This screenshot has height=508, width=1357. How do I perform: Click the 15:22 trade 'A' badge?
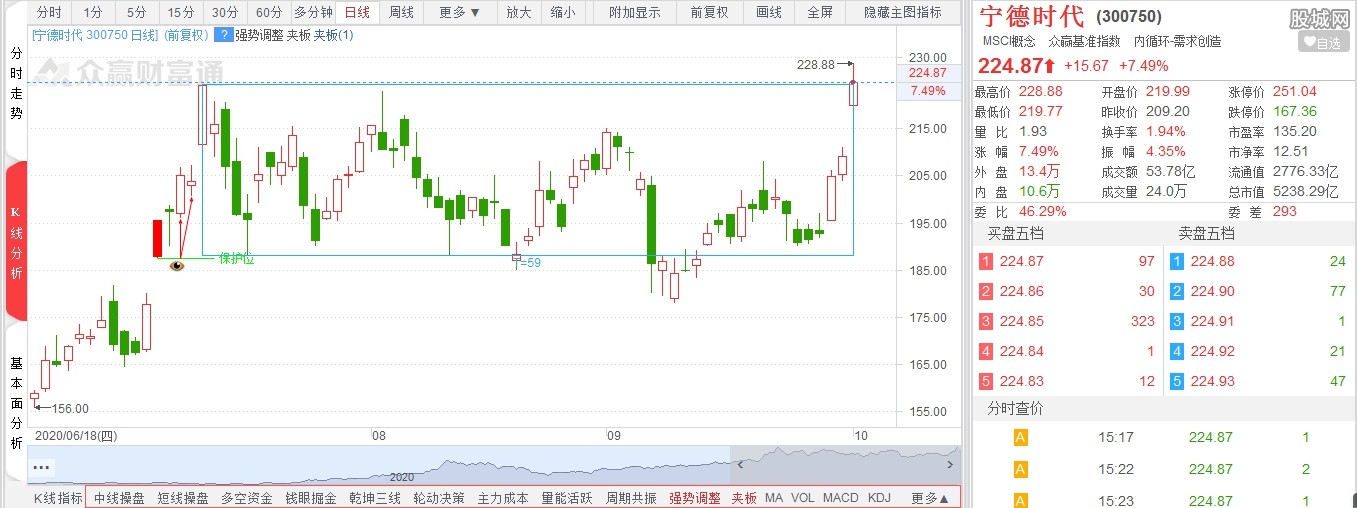pyautogui.click(x=1021, y=469)
